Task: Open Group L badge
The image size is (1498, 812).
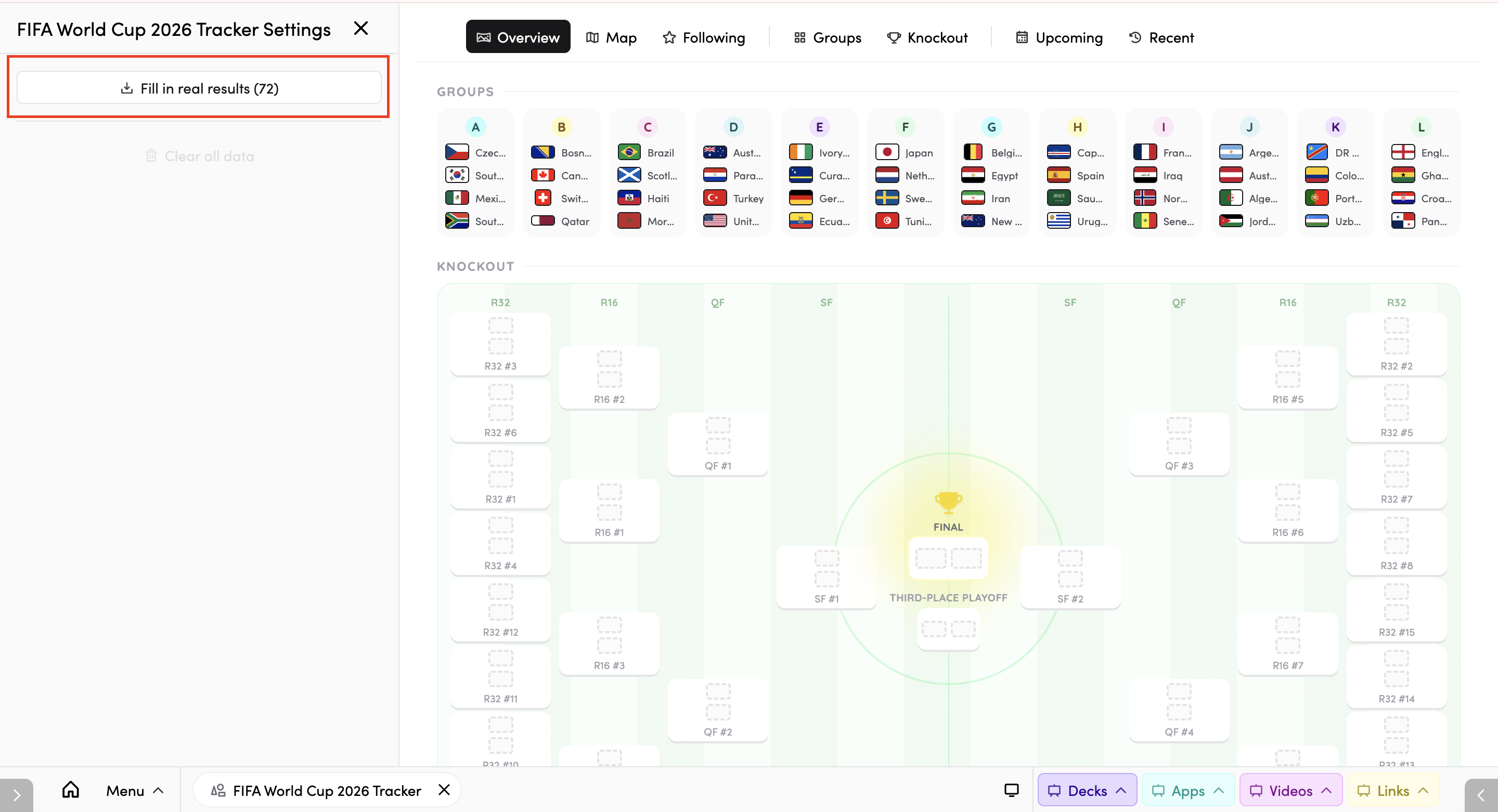Action: pyautogui.click(x=1421, y=127)
